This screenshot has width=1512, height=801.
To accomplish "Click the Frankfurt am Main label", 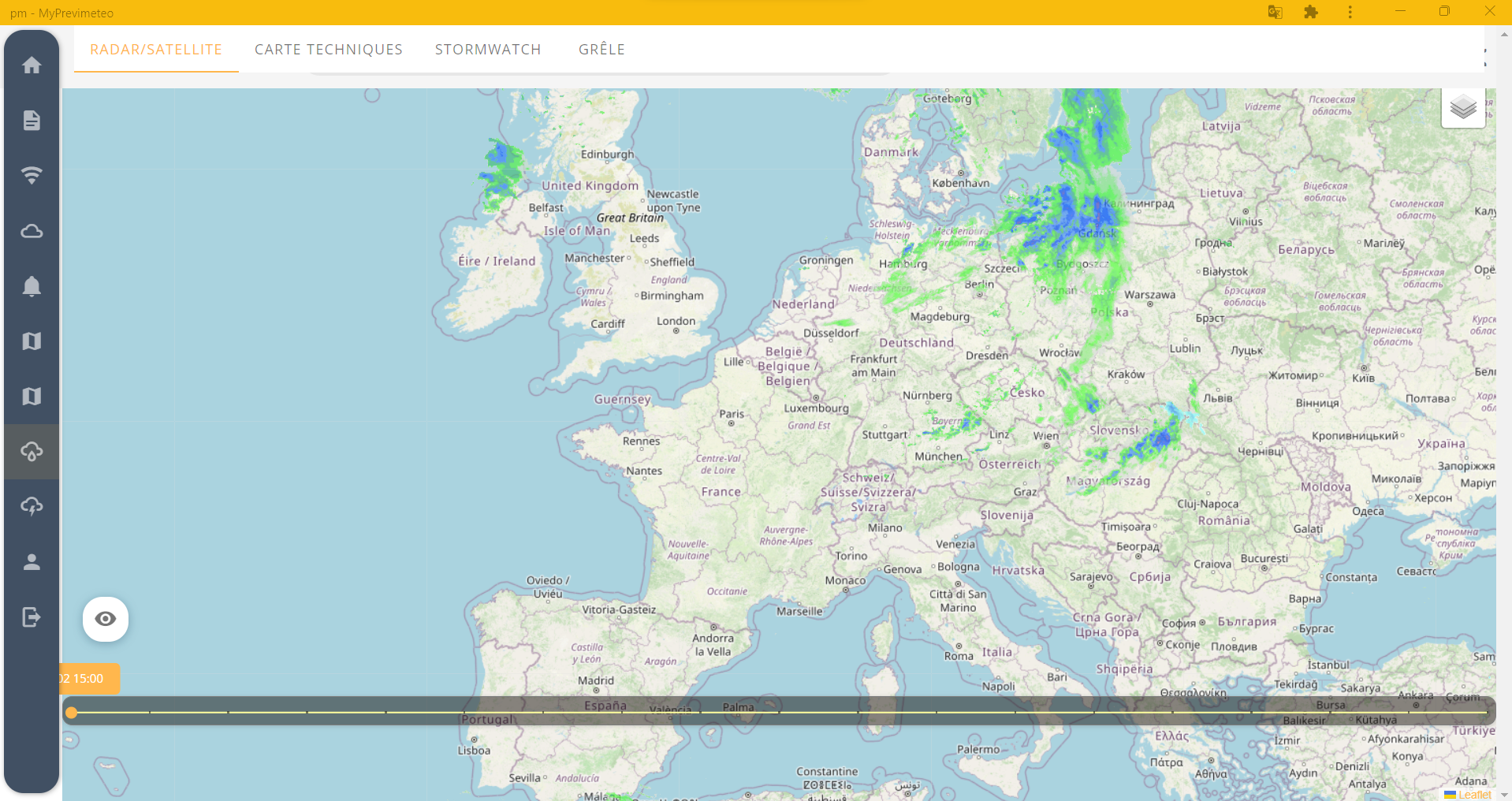I will click(x=873, y=366).
